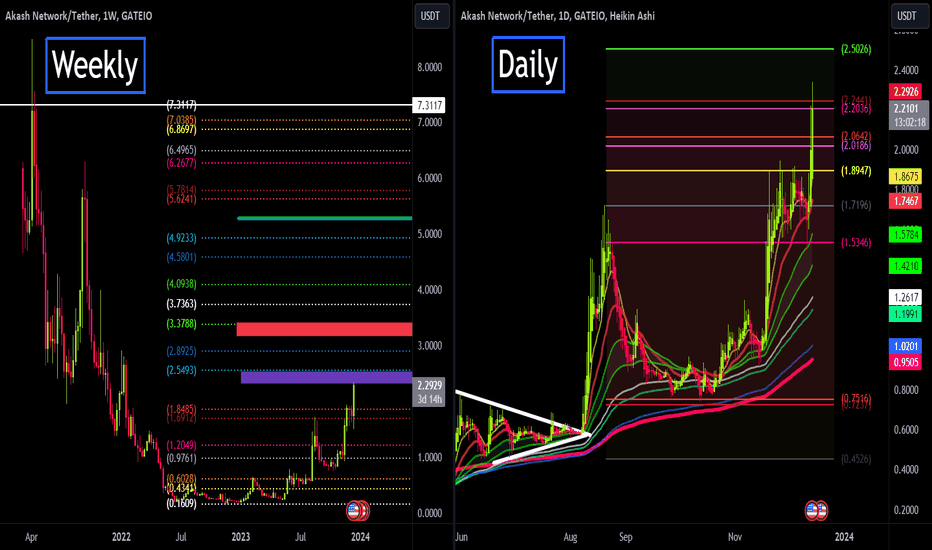Click the green 1.5784 price tag
The image size is (932, 550).
pyautogui.click(x=905, y=234)
